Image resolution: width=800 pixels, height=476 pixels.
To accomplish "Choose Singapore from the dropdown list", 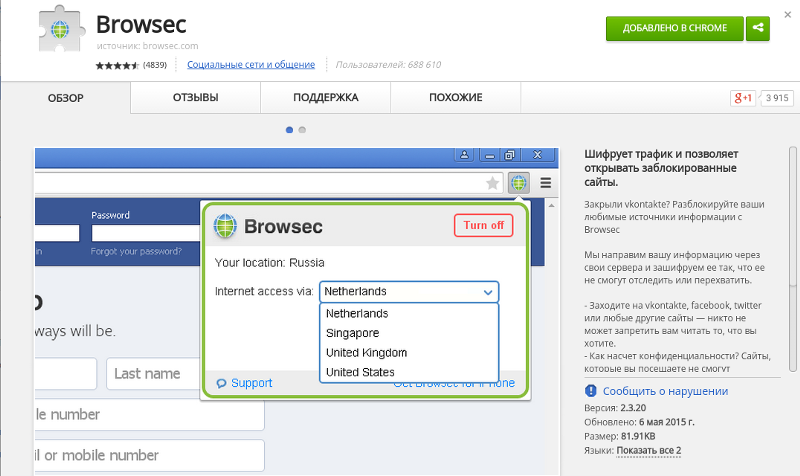I will tap(409, 333).
